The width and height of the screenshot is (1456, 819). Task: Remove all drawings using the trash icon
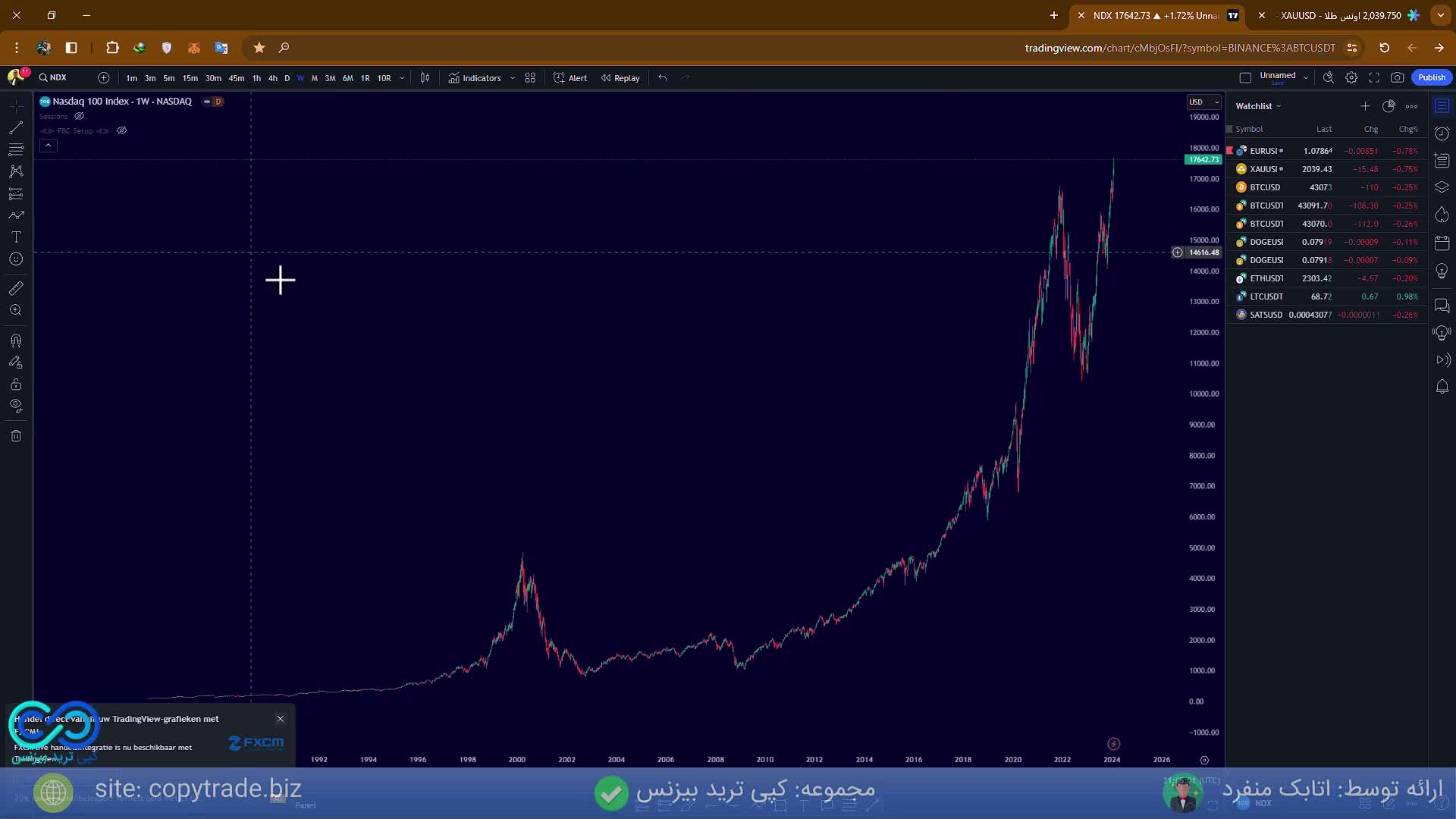(x=16, y=435)
